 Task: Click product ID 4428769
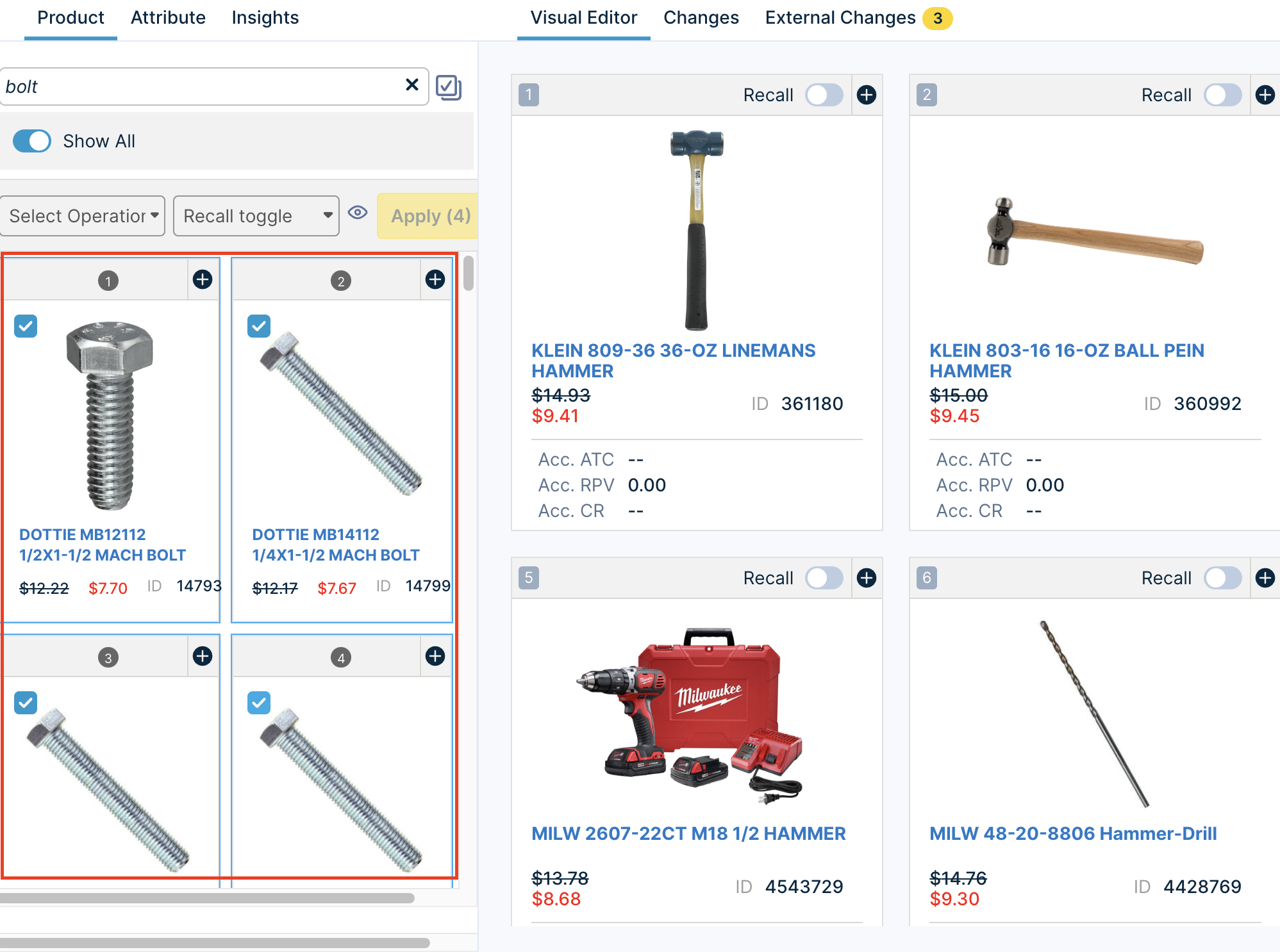tap(1202, 887)
